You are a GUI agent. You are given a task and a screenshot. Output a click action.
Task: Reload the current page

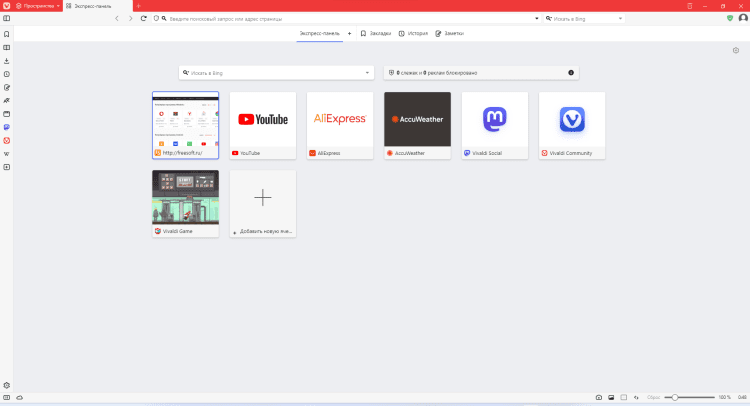143,19
